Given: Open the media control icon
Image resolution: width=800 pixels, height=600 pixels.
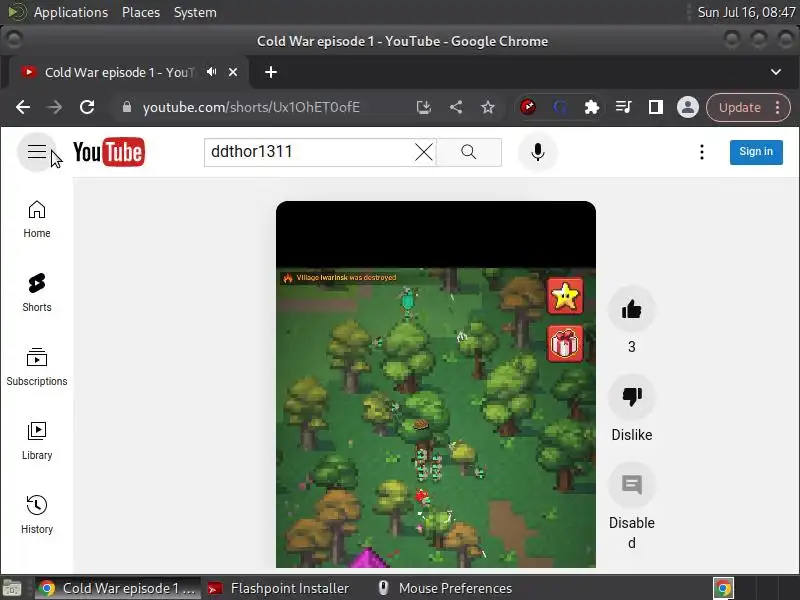Looking at the screenshot, I should click(623, 107).
